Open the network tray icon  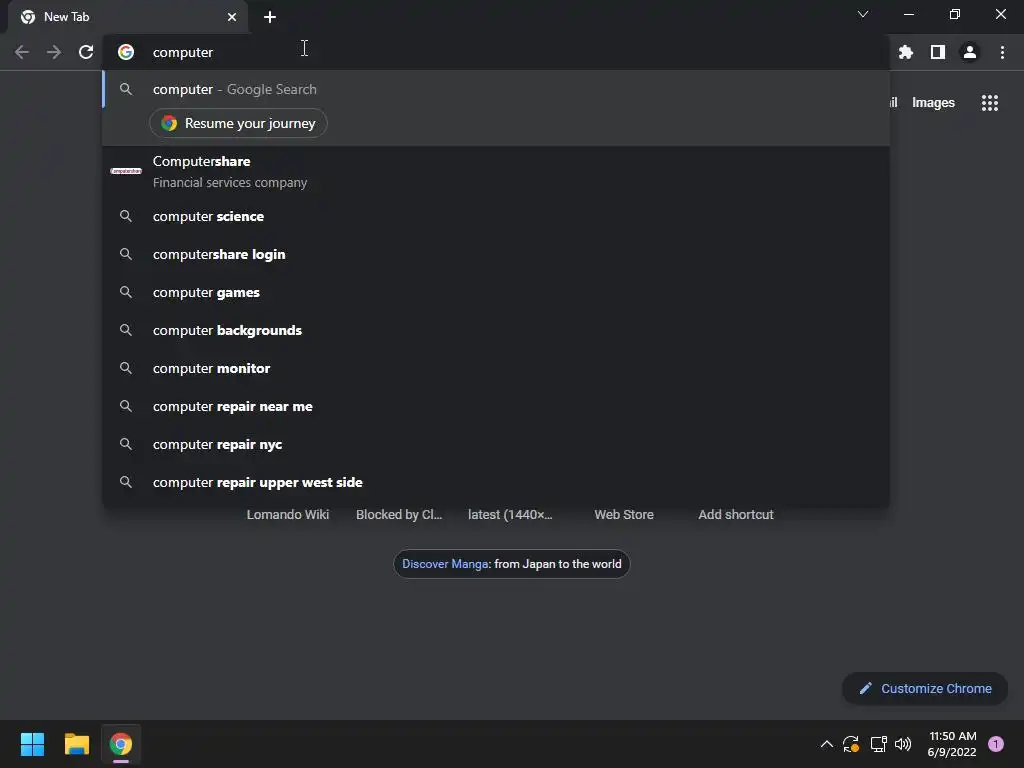[878, 744]
